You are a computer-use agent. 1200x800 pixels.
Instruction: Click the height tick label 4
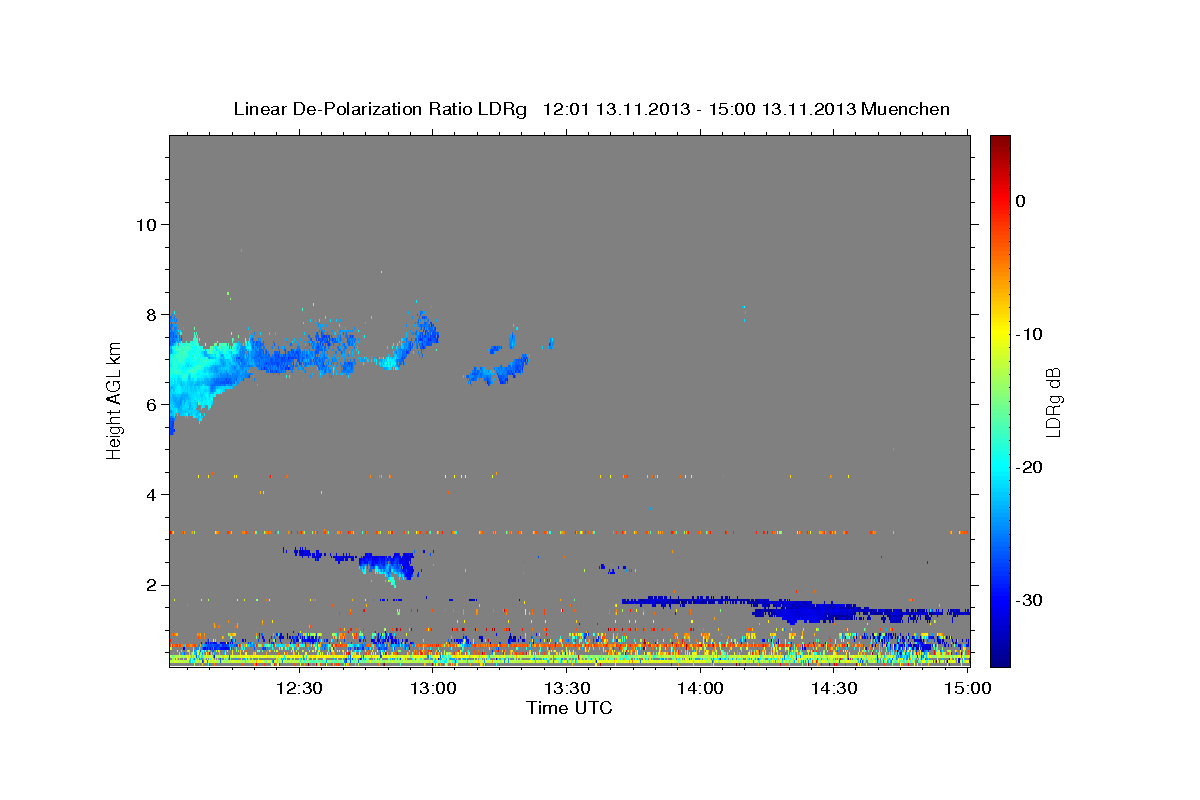tap(150, 495)
